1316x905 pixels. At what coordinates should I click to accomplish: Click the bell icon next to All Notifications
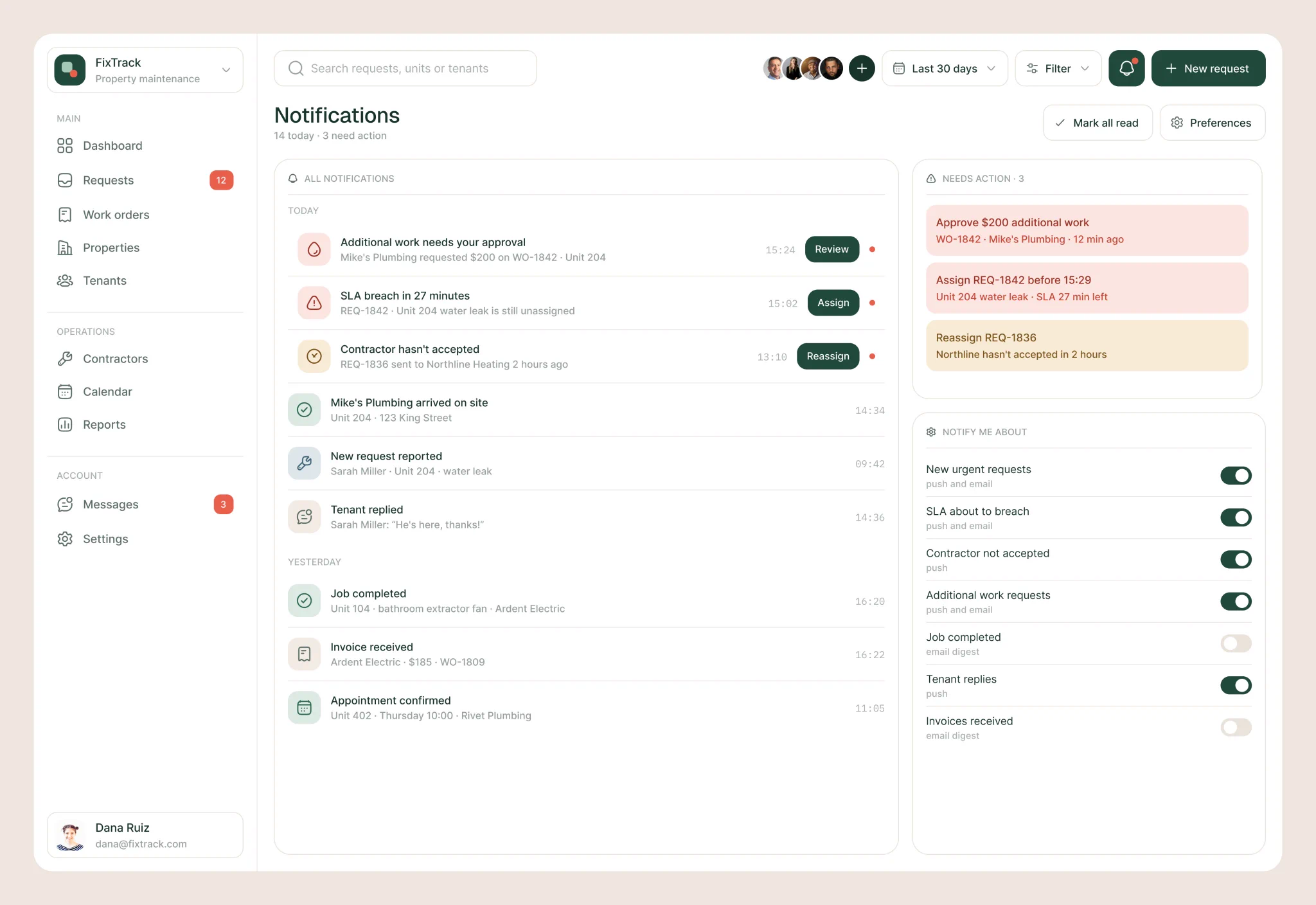pos(293,179)
